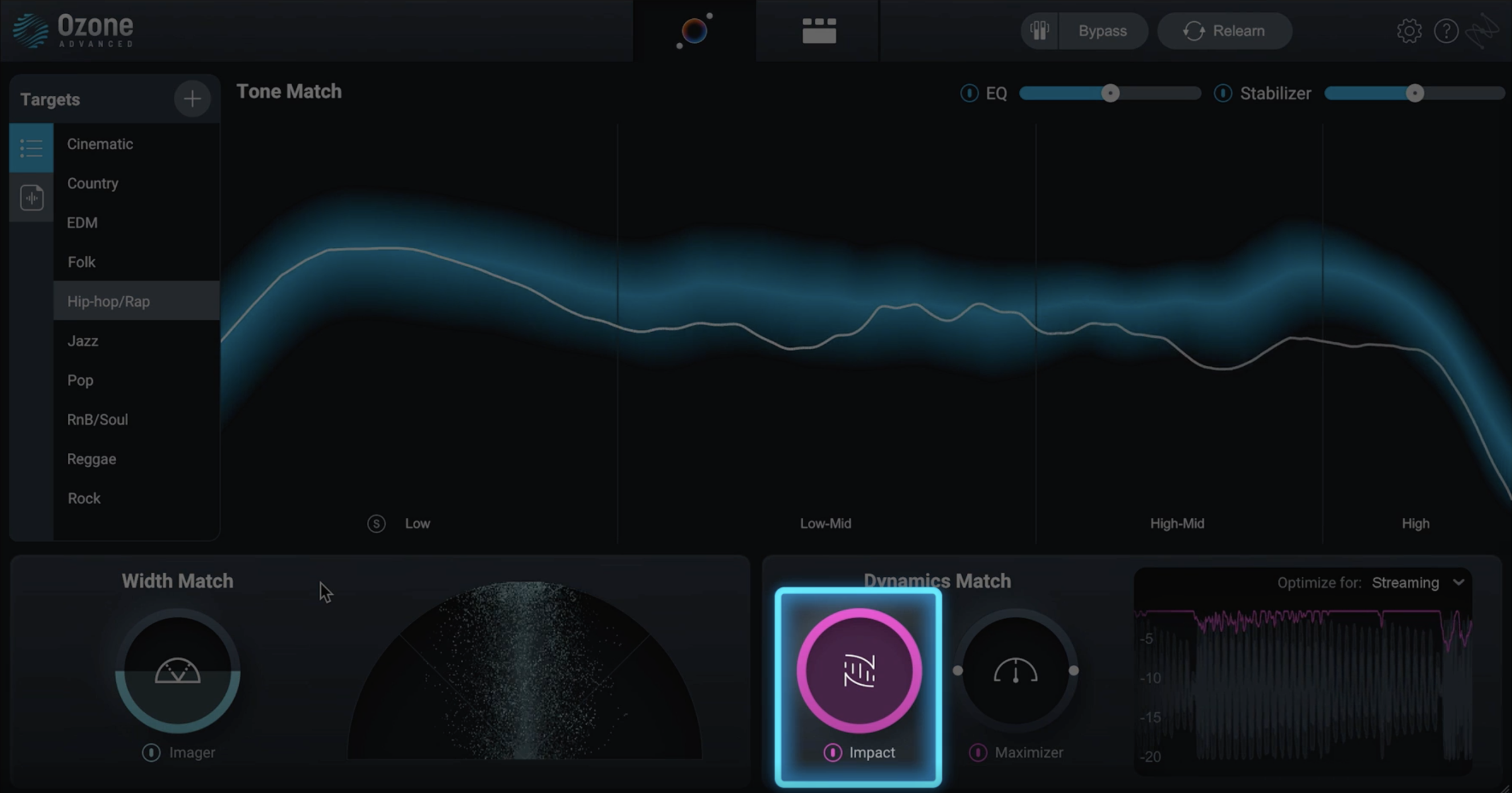Image resolution: width=1512 pixels, height=793 pixels.
Task: Select the EDM target
Action: [x=136, y=223]
